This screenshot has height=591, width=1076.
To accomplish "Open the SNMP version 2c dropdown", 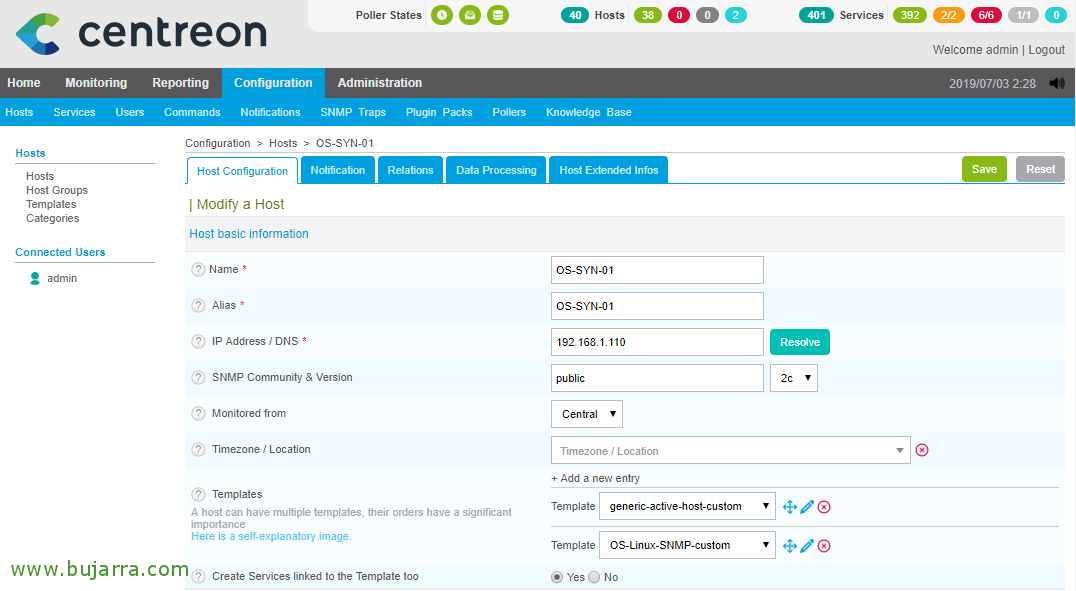I will click(794, 378).
